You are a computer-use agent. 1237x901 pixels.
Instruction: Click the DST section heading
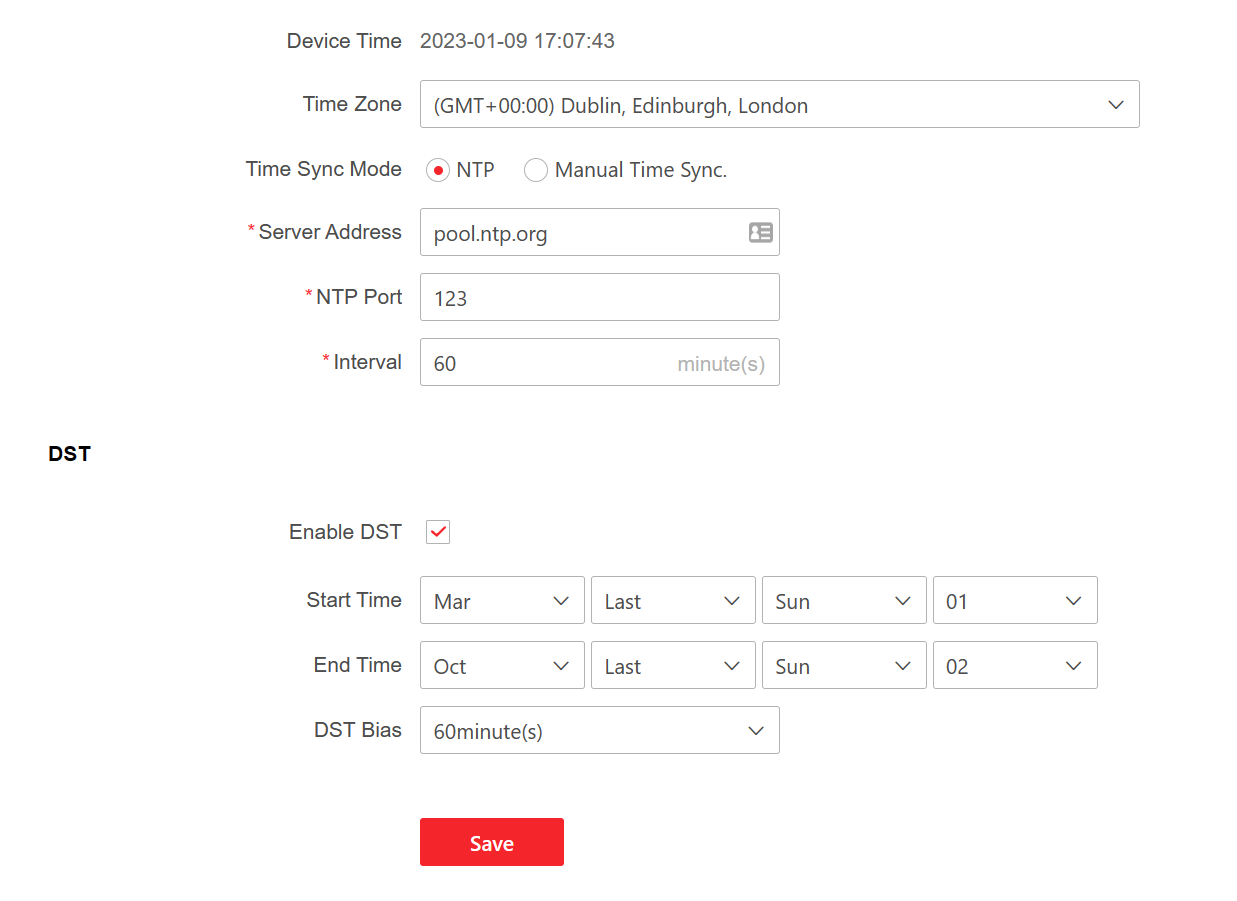pyautogui.click(x=70, y=454)
